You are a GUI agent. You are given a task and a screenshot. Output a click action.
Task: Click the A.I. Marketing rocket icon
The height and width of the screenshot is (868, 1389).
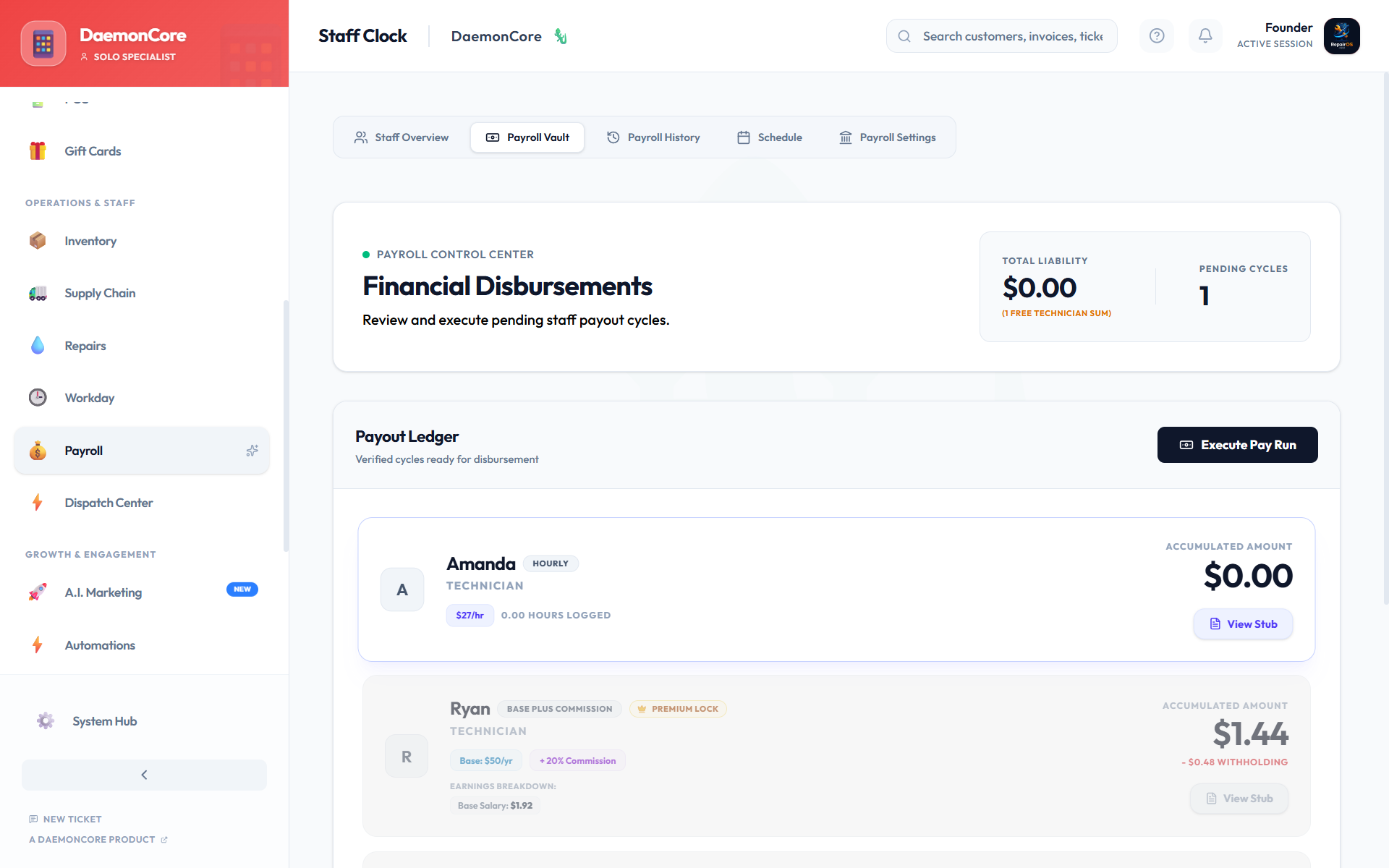(x=38, y=592)
